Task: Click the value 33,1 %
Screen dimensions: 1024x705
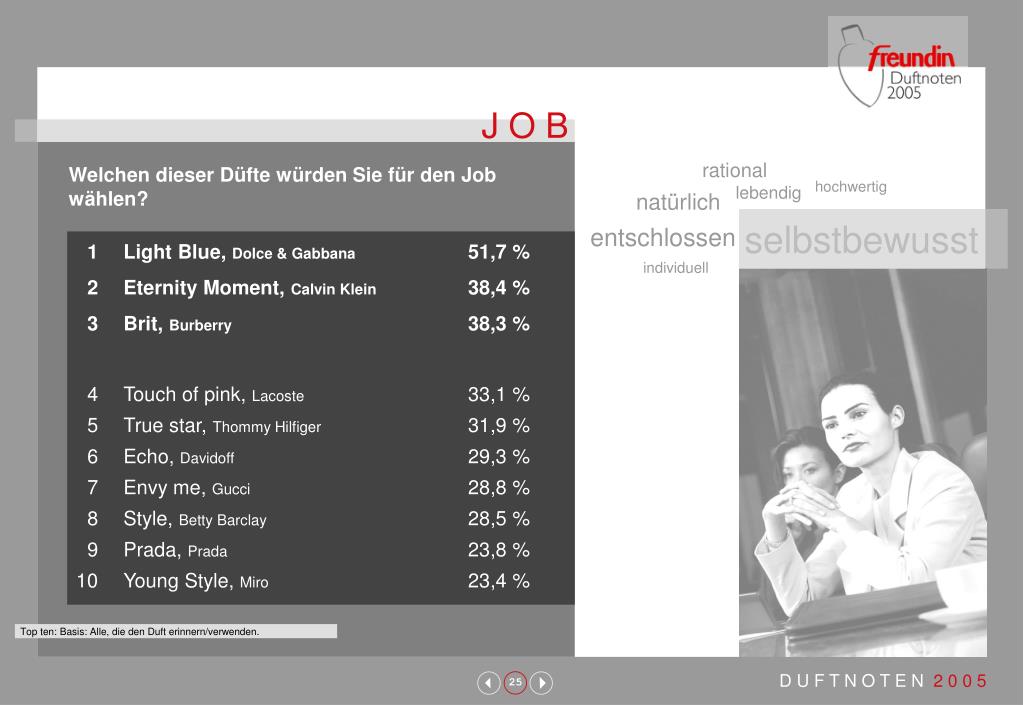Action: coord(498,394)
